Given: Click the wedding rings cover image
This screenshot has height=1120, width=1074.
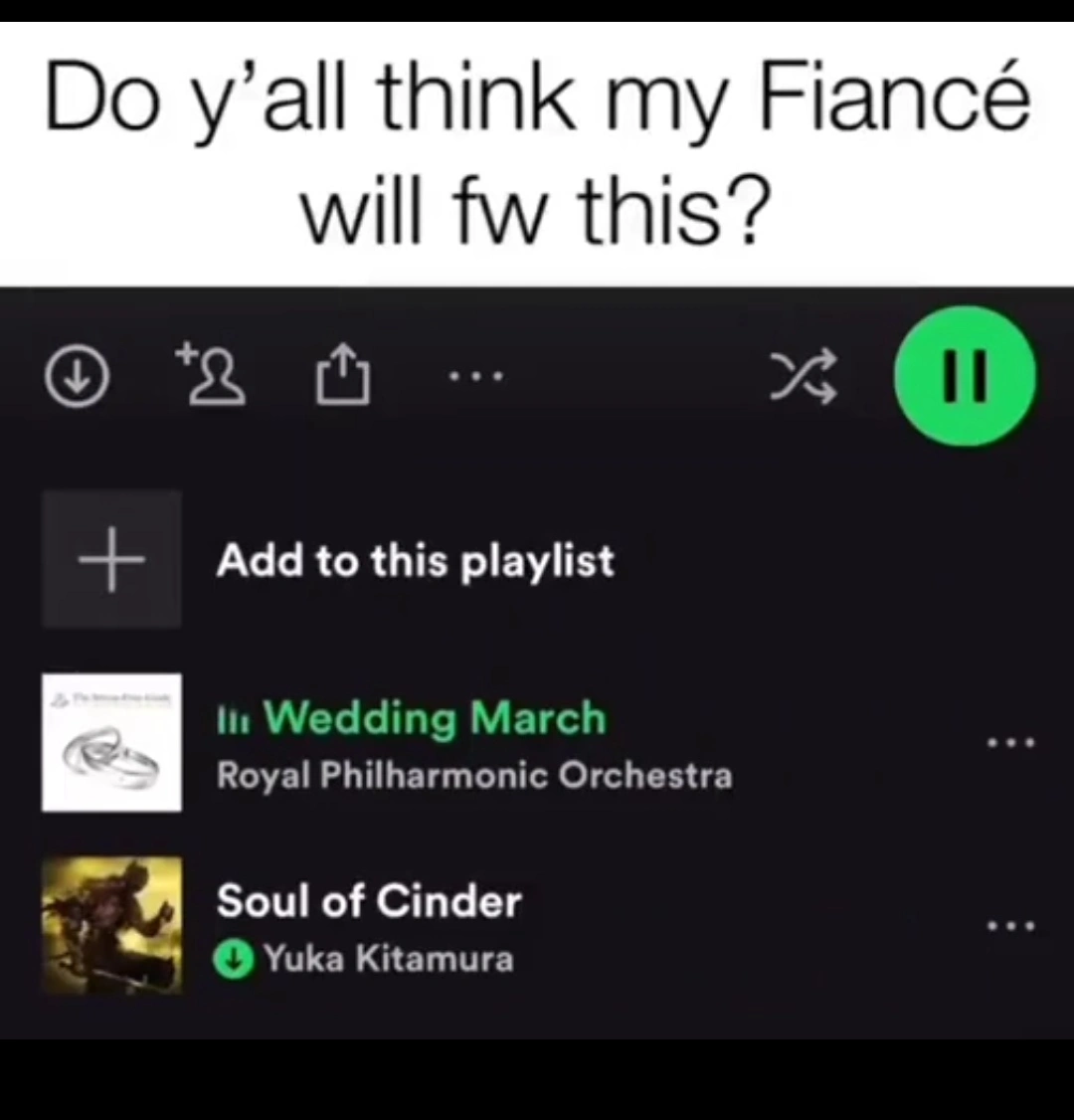Looking at the screenshot, I should [111, 743].
